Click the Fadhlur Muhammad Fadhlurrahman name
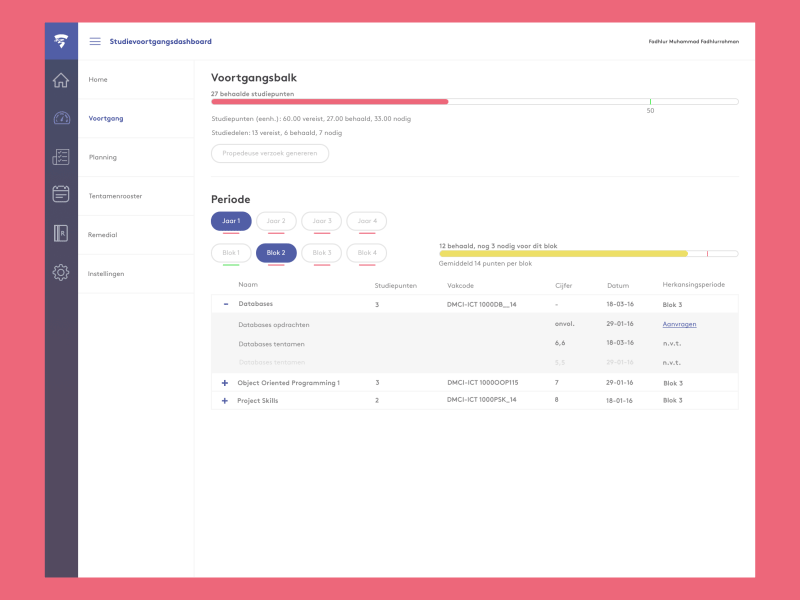 694,41
